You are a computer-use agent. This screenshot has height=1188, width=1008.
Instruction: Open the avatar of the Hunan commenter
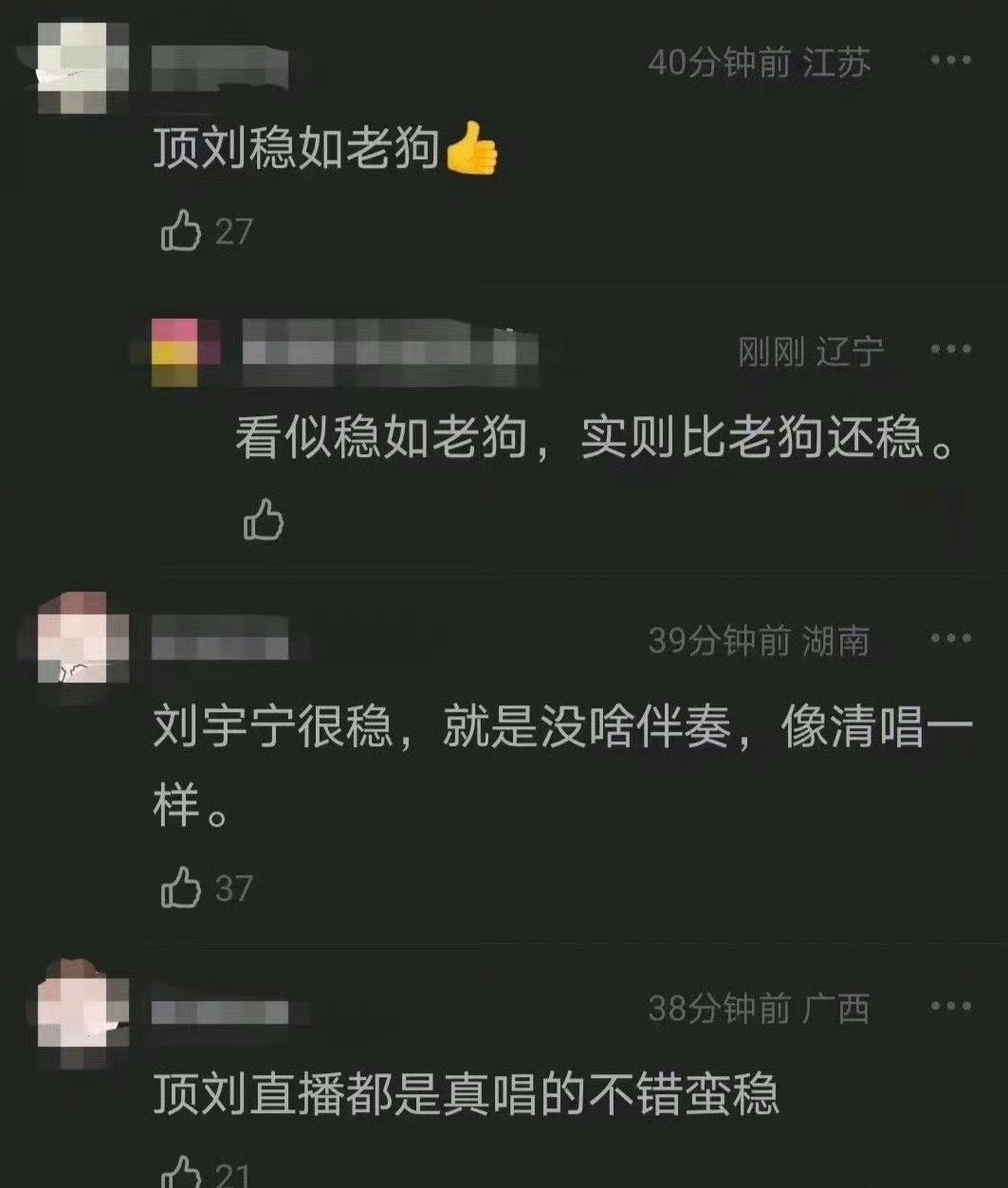(x=83, y=638)
